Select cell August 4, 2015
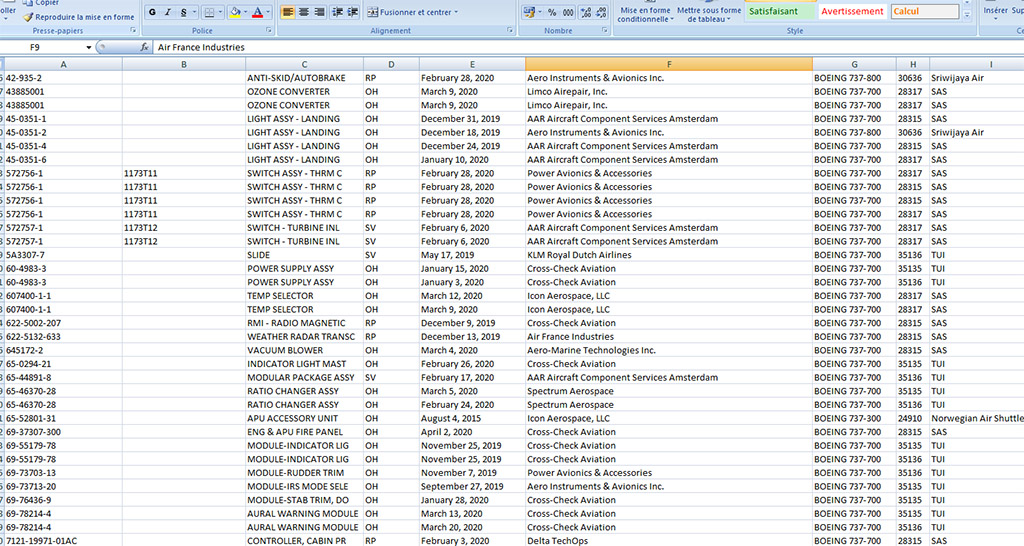This screenshot has width=1024, height=546. coord(472,418)
